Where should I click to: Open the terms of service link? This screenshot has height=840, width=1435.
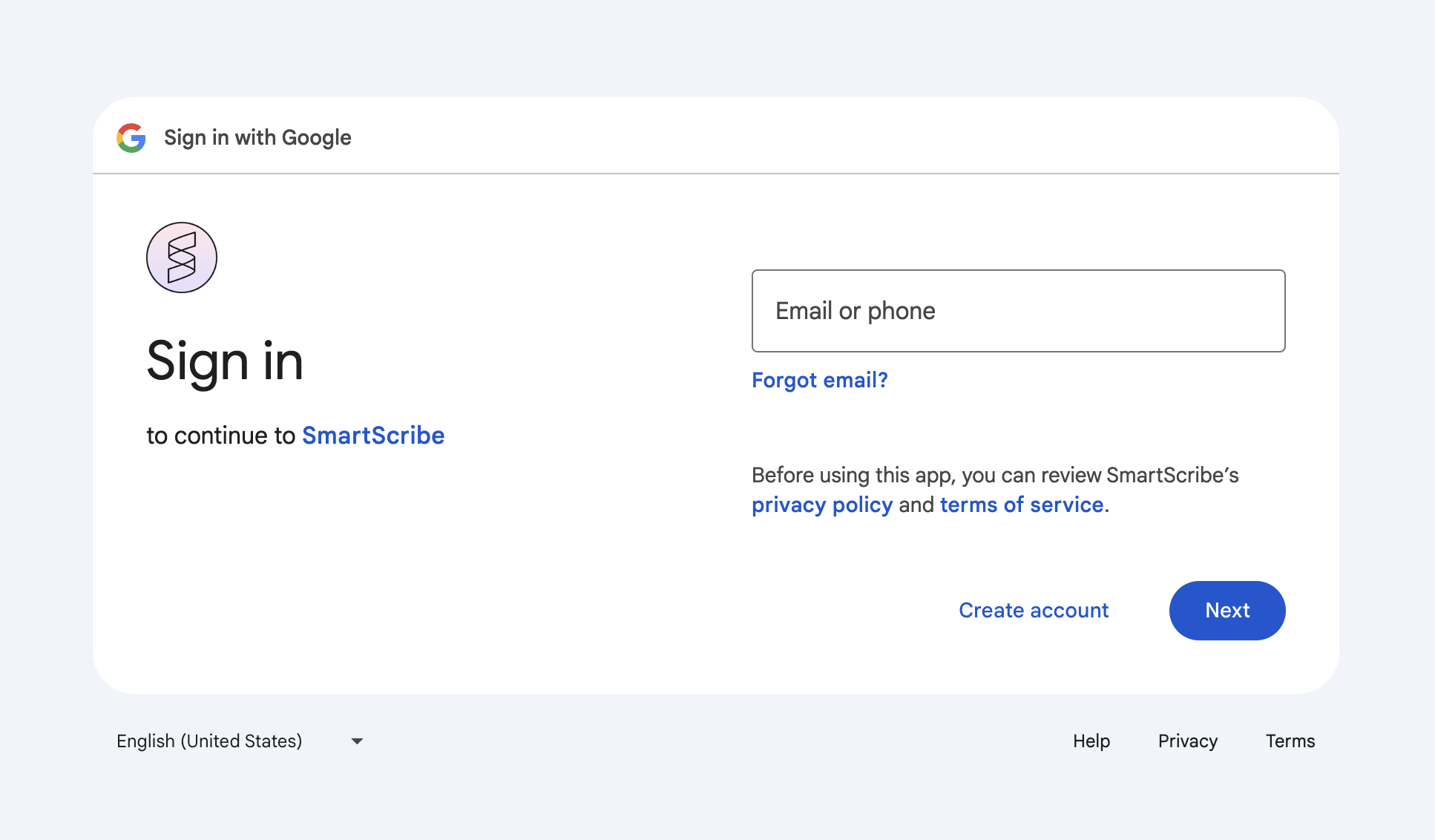1022,505
